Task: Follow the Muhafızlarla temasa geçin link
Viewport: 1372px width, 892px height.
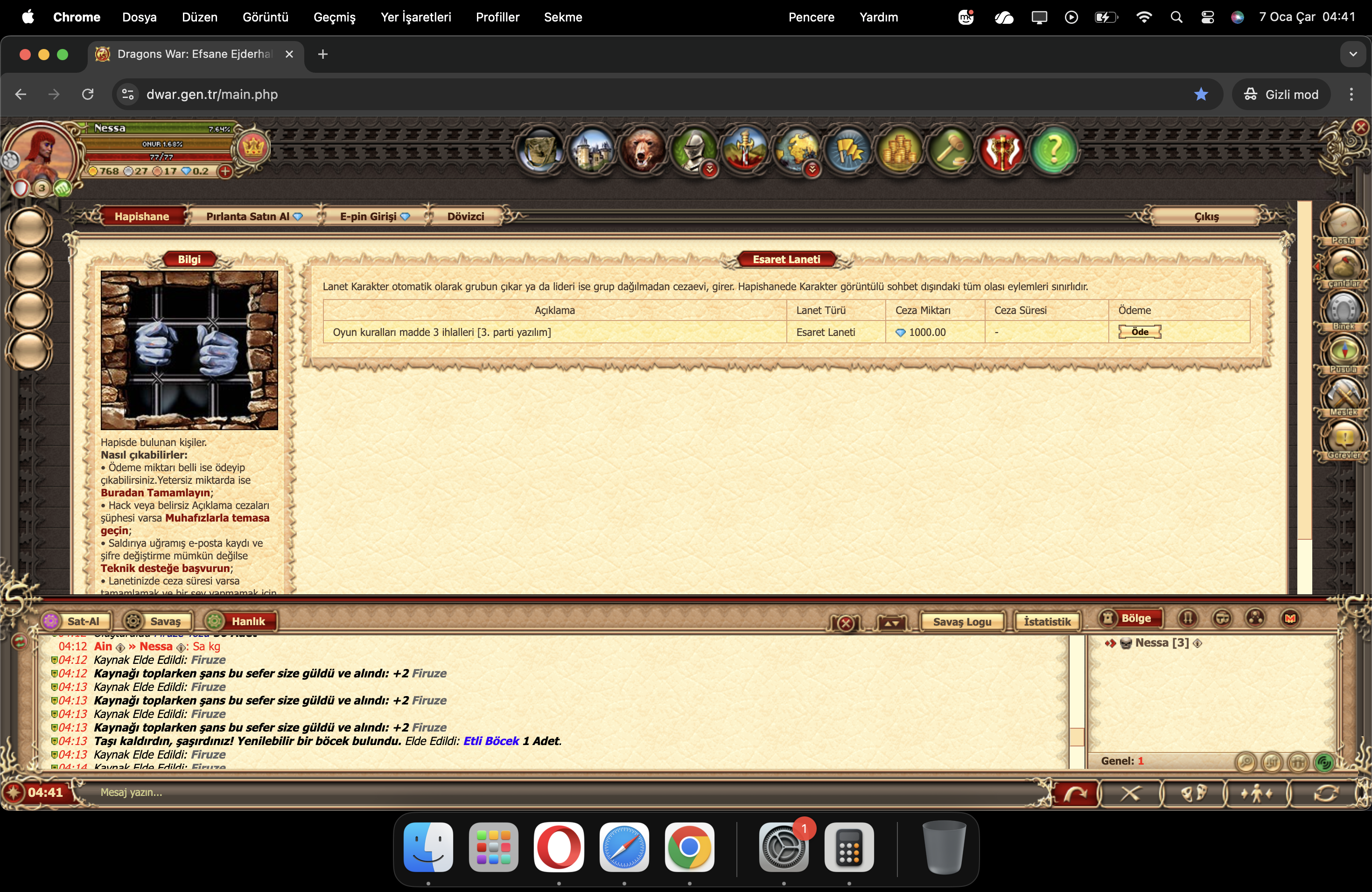Action: coord(185,524)
